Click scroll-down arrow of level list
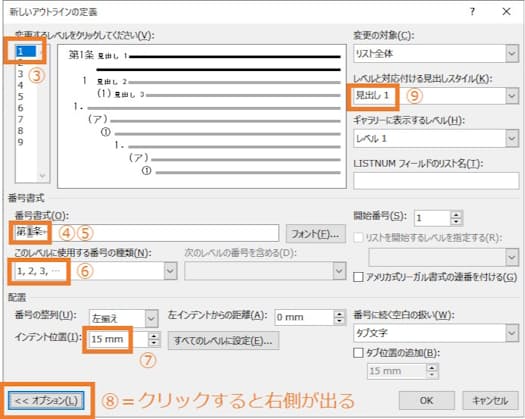 [43, 175]
